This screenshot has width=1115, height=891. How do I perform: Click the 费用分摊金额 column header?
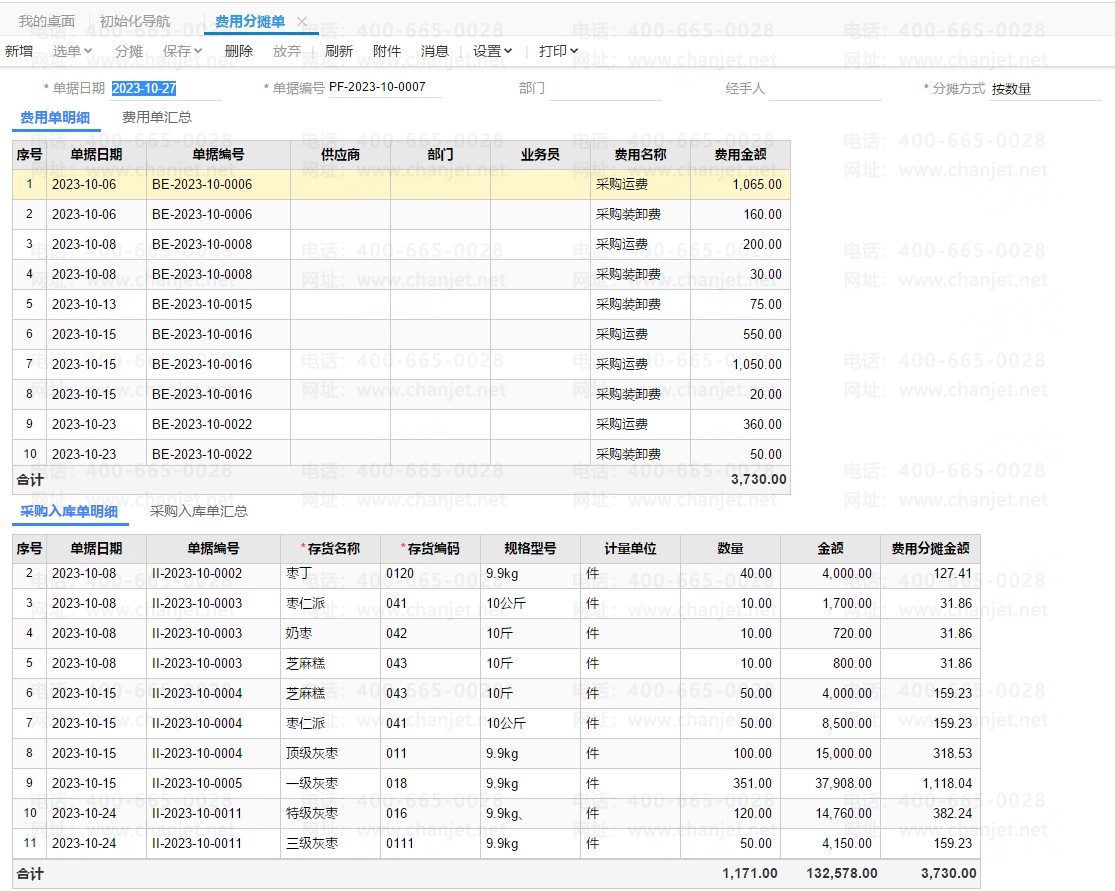pos(930,548)
